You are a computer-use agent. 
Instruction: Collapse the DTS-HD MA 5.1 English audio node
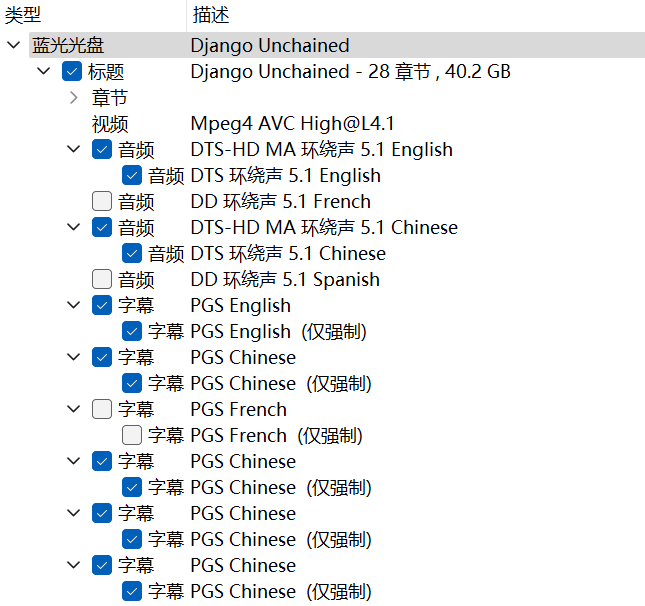coord(74,149)
